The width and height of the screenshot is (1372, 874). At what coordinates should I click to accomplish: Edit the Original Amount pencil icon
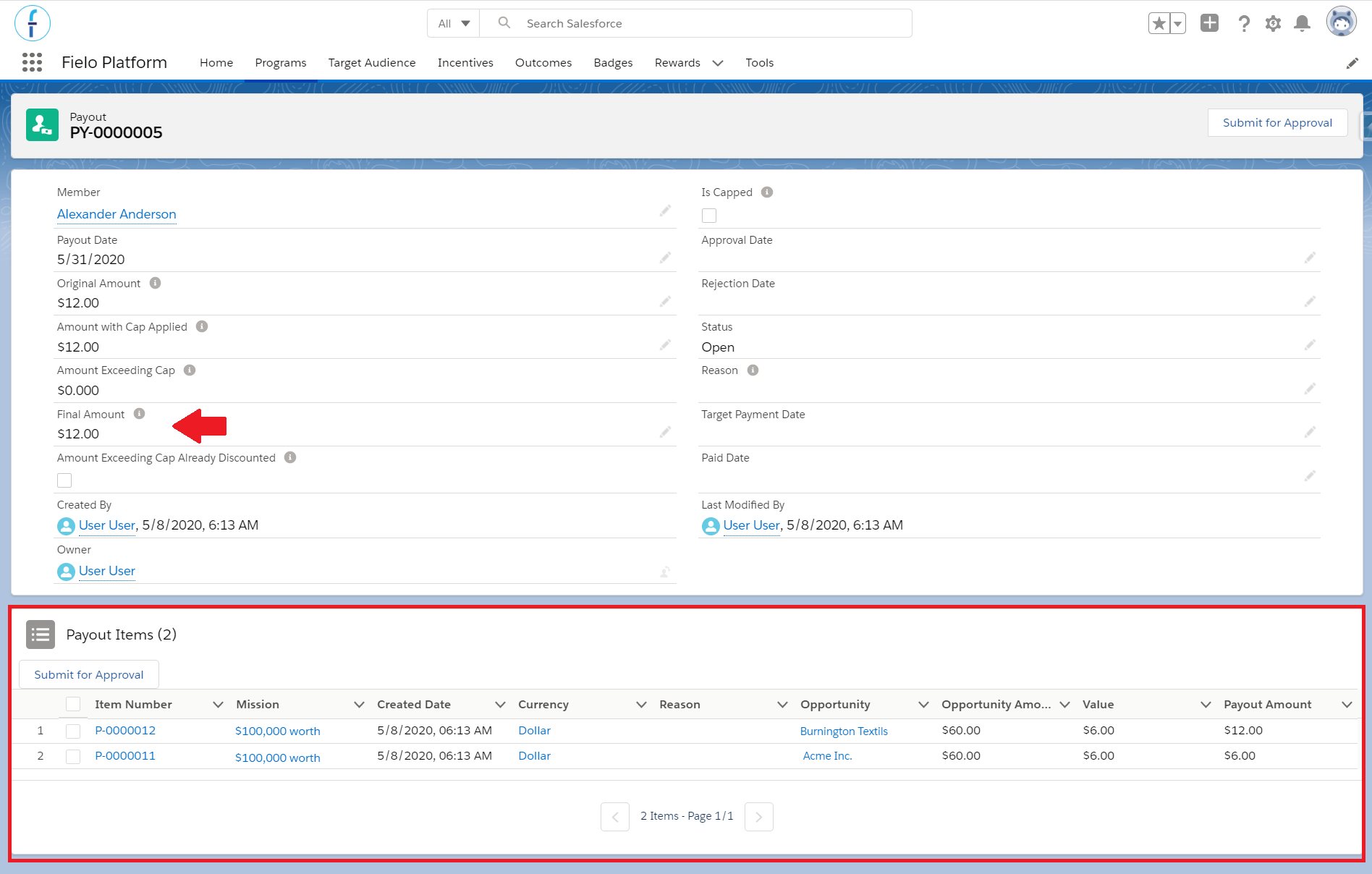(x=665, y=301)
